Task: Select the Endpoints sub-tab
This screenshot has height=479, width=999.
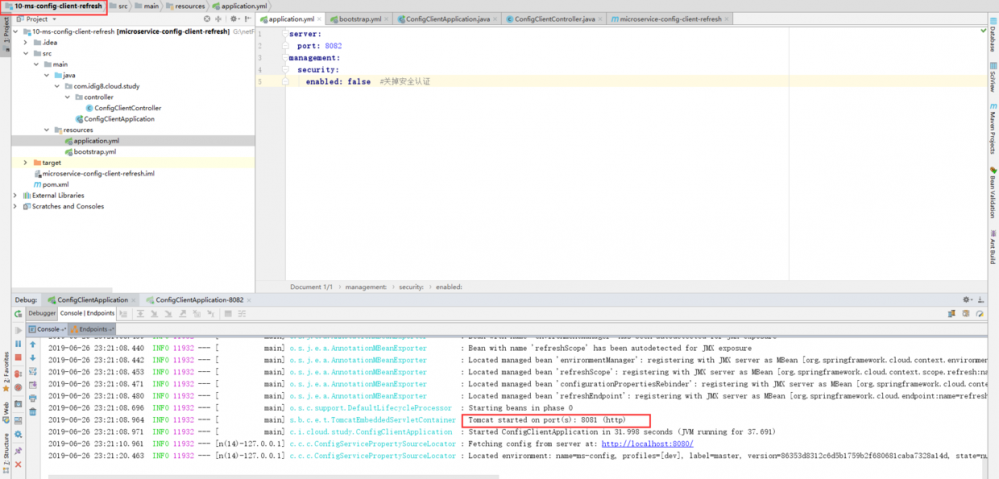Action: pos(92,329)
